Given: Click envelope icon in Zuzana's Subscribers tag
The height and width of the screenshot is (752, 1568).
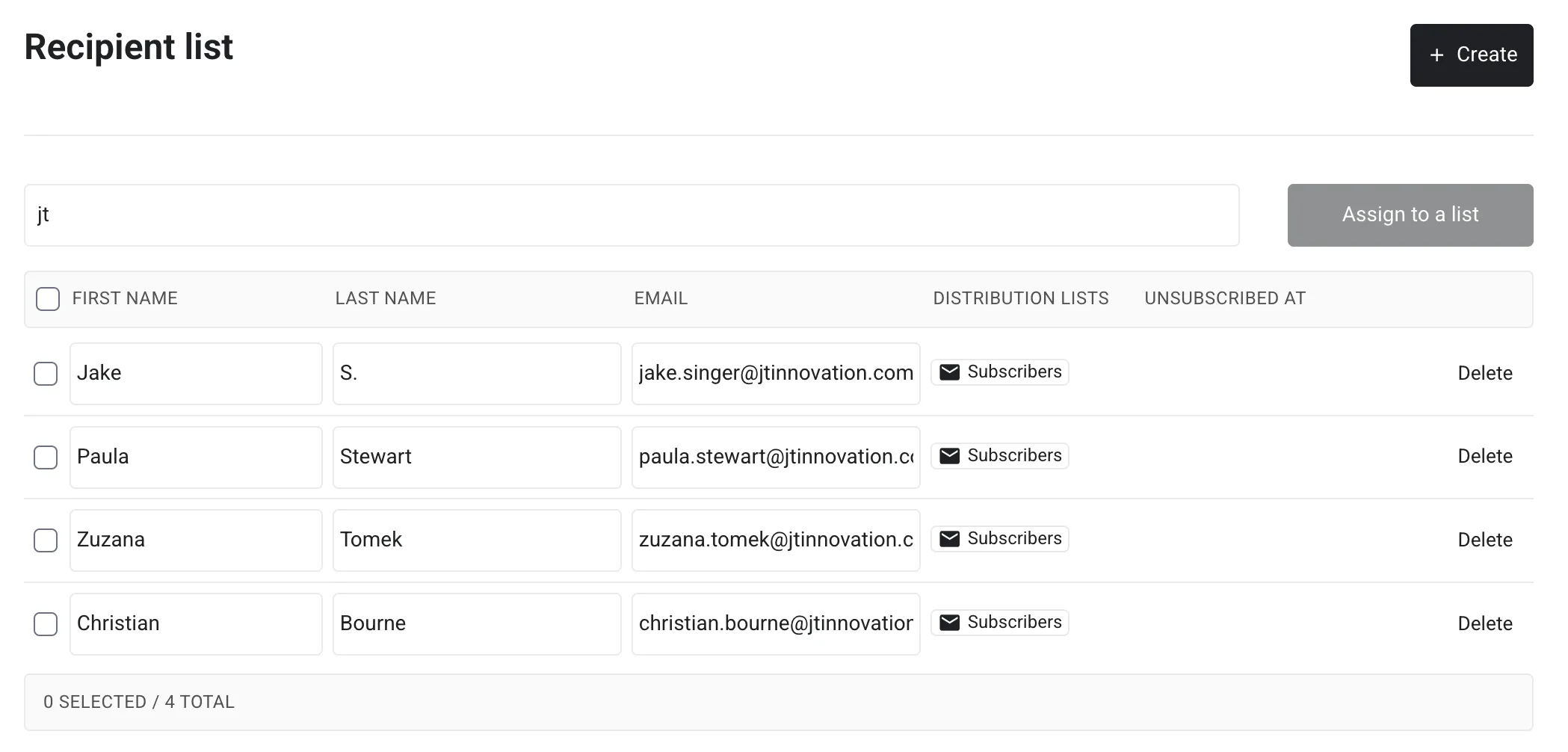Looking at the screenshot, I should point(949,539).
